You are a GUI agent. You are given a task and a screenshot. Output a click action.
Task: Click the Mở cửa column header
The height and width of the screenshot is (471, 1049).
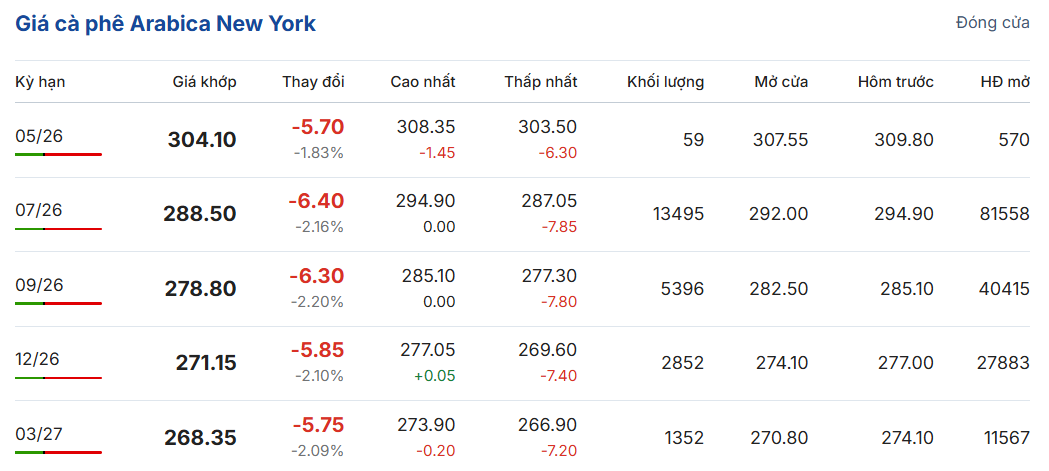click(781, 82)
